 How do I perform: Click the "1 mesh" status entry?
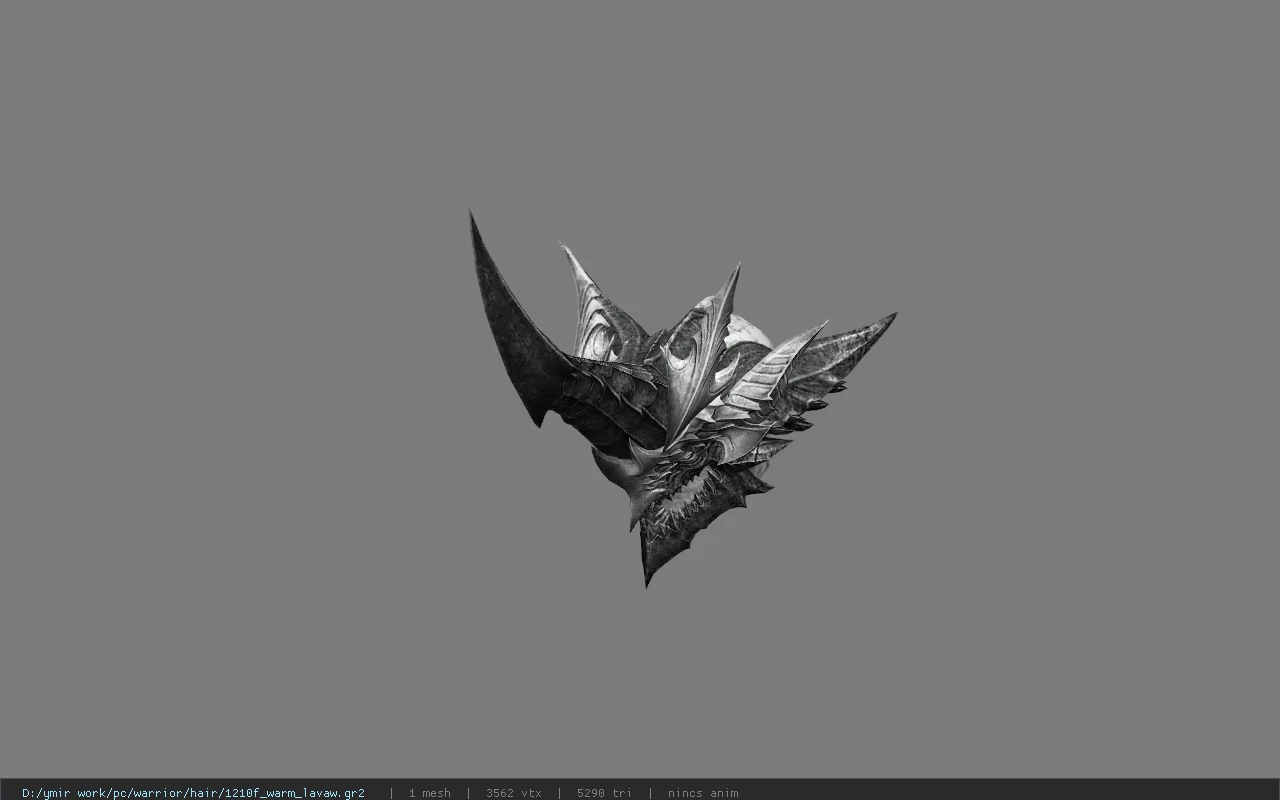(x=429, y=793)
